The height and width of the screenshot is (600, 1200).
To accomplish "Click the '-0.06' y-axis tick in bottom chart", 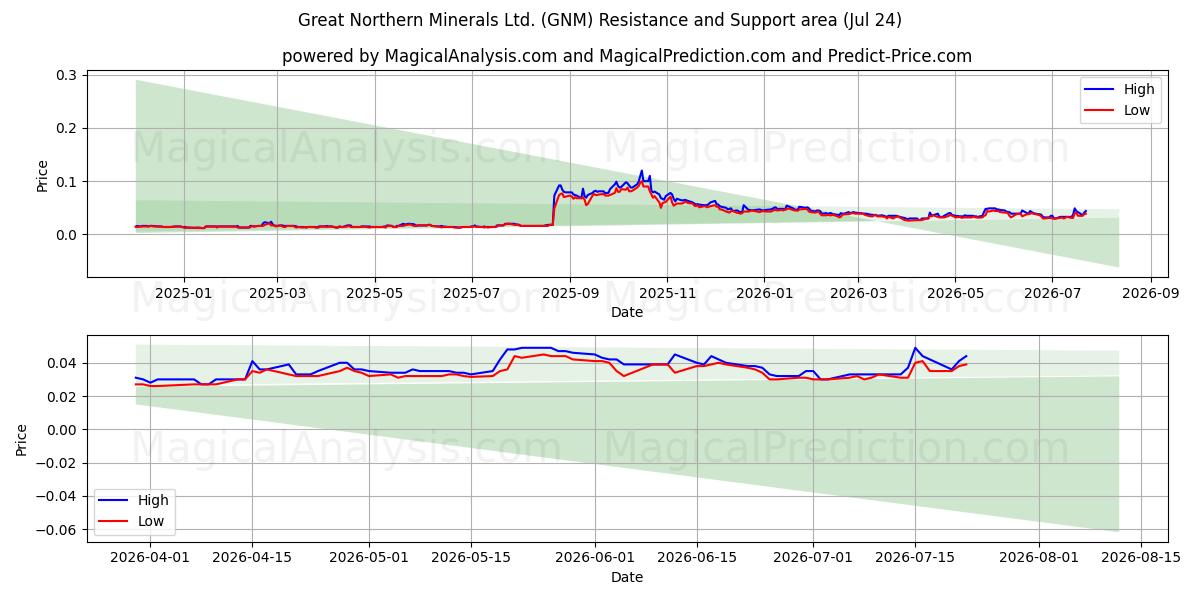I will point(59,530).
